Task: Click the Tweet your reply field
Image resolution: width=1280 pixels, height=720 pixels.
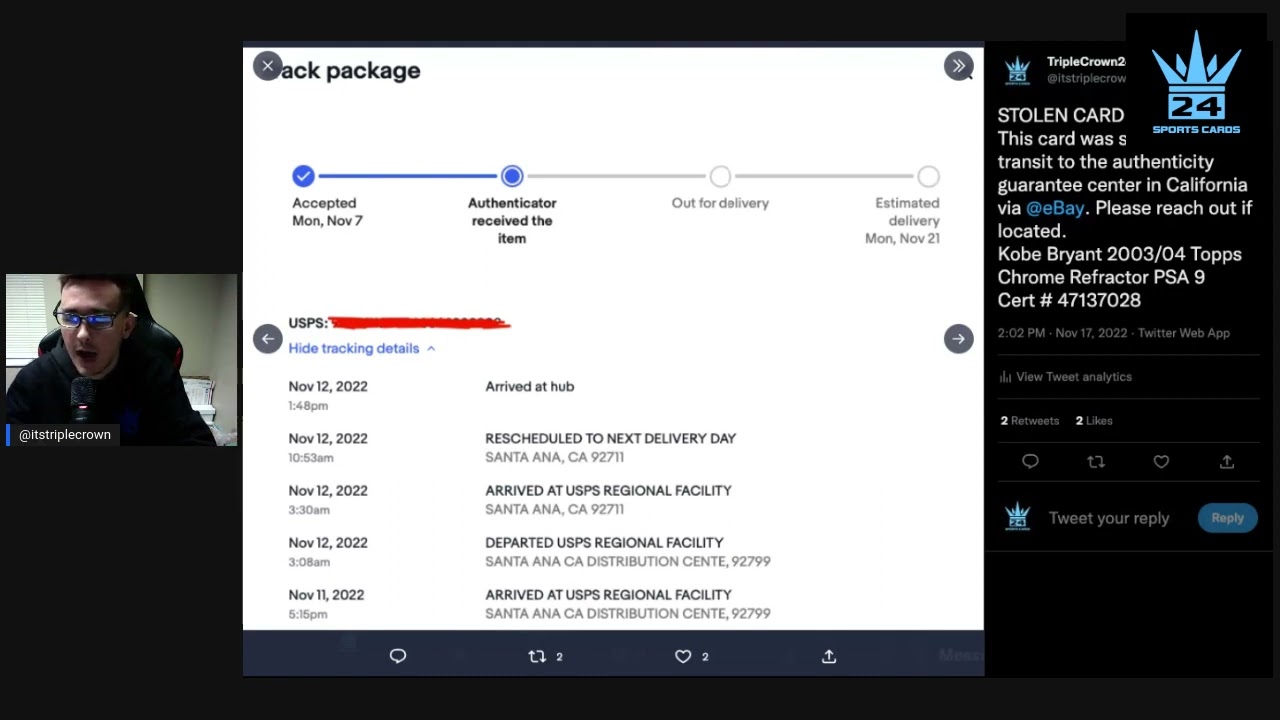Action: pos(1109,518)
